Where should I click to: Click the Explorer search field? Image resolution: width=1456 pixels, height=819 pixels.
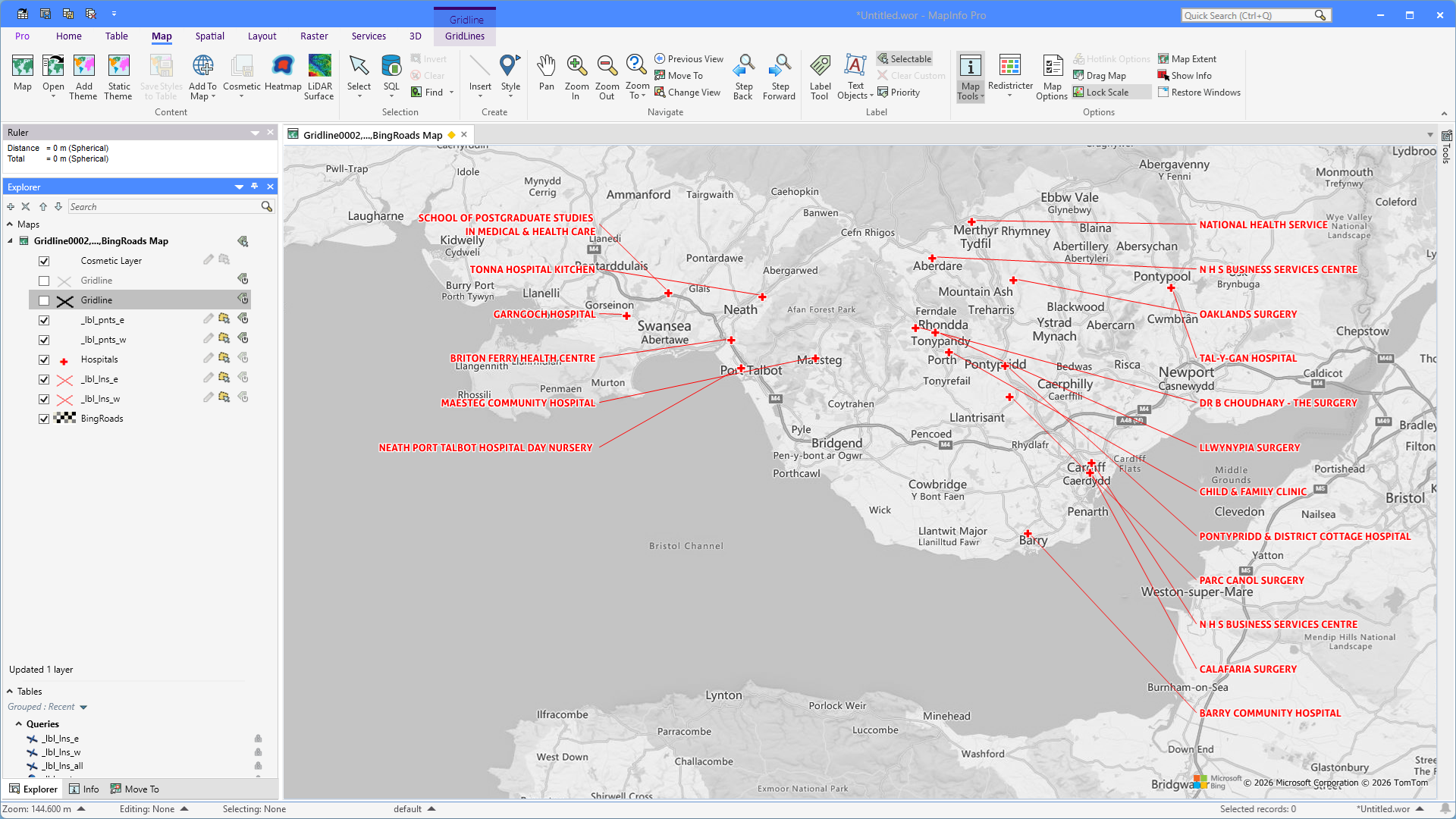click(163, 207)
